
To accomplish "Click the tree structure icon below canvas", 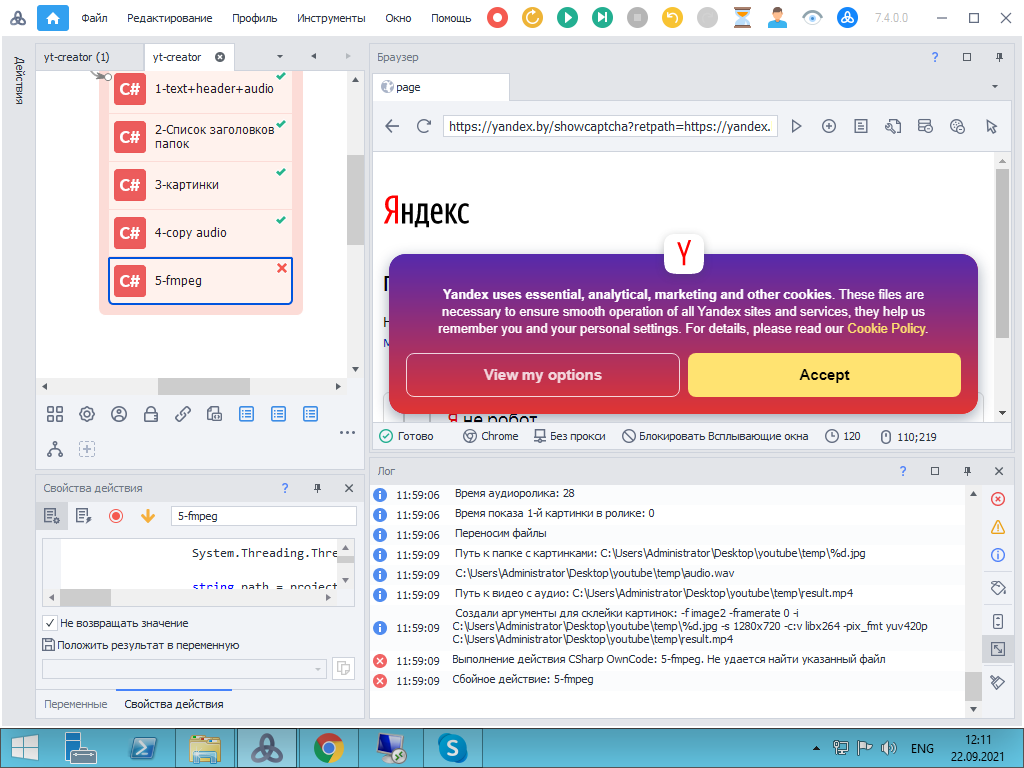I will pos(55,449).
